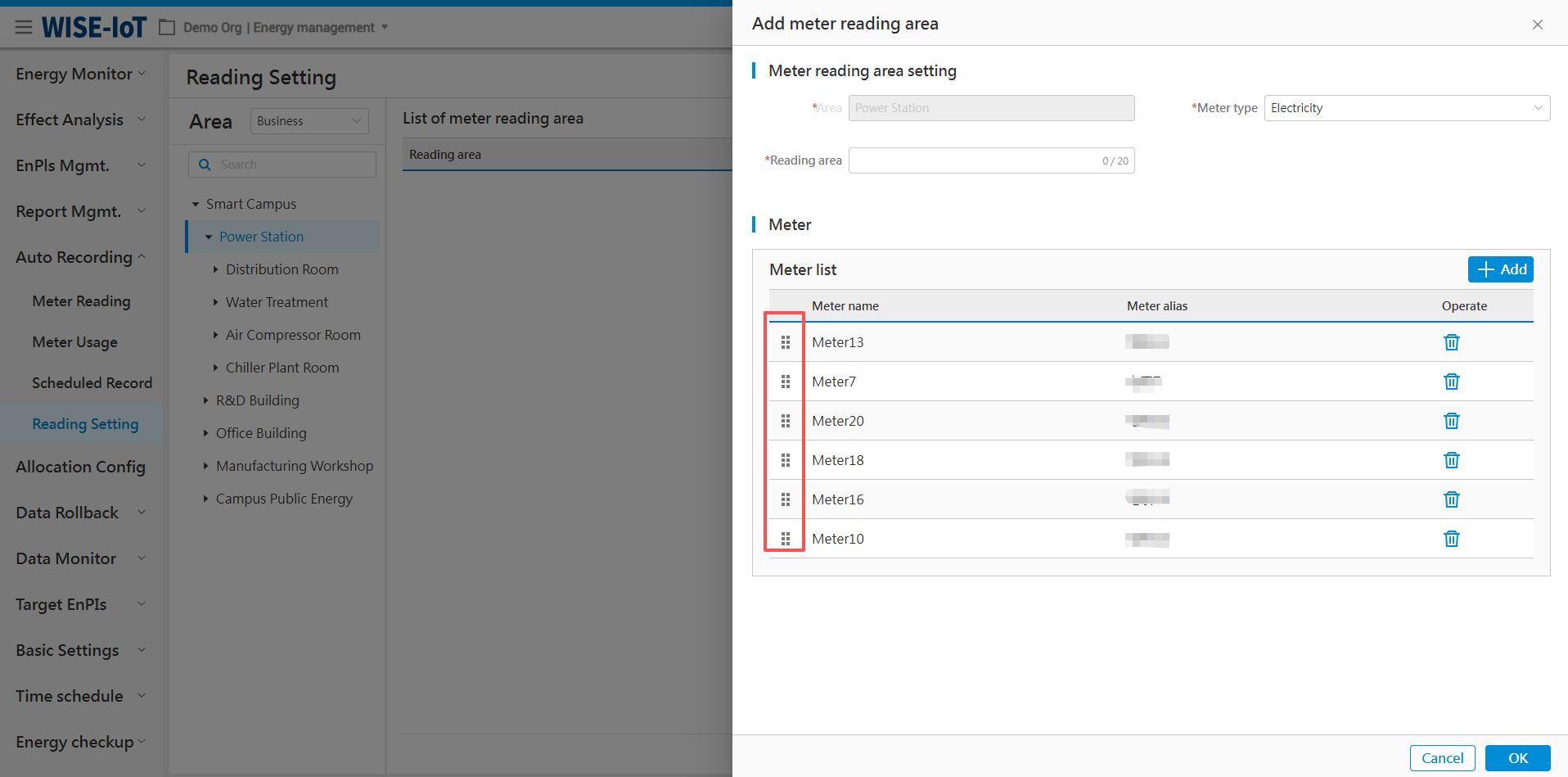Click the drag handle beside Meter18
The width and height of the screenshot is (1568, 777).
[x=786, y=460]
